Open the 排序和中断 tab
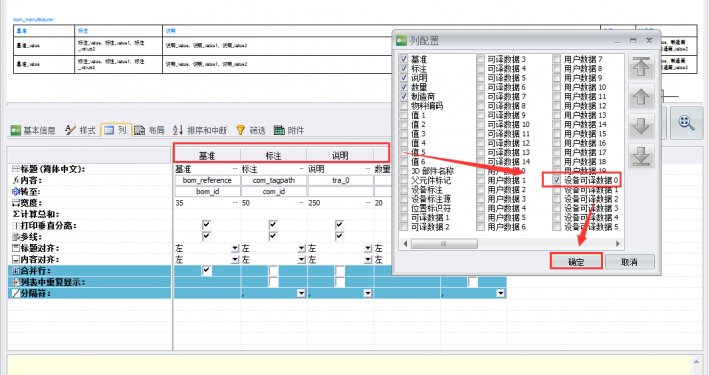 (x=200, y=130)
